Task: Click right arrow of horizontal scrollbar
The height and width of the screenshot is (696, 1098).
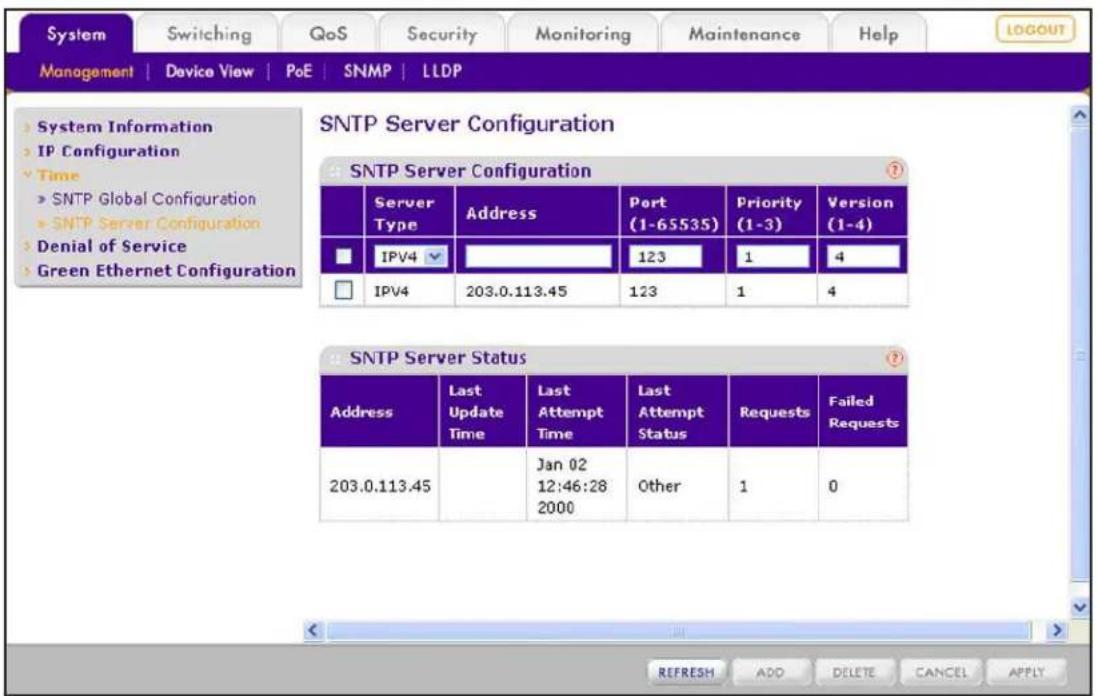Action: point(1056,631)
